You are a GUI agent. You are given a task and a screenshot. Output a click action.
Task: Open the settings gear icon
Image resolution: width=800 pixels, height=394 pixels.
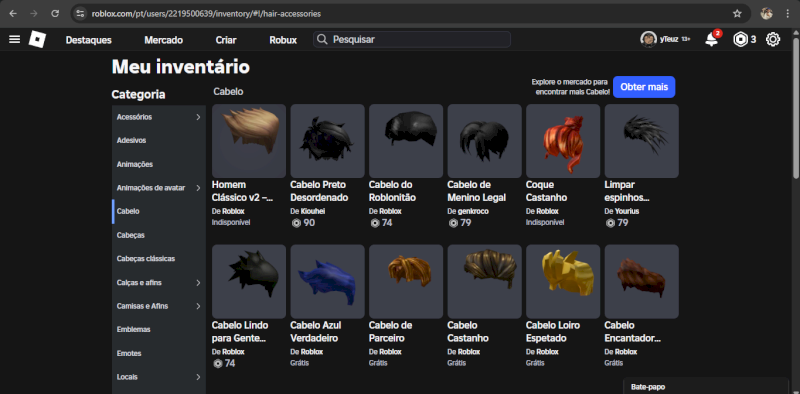773,39
